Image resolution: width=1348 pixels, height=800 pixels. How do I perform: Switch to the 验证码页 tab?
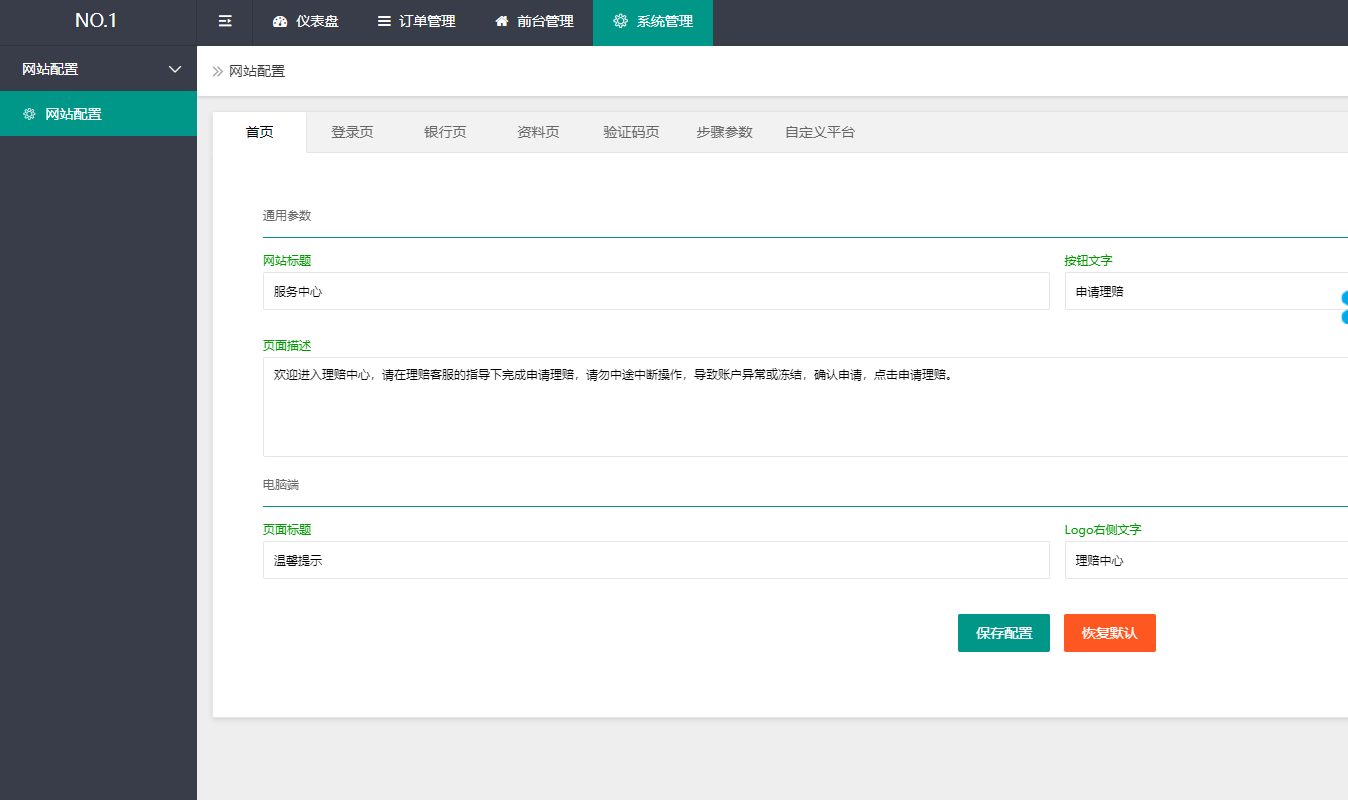(x=631, y=132)
